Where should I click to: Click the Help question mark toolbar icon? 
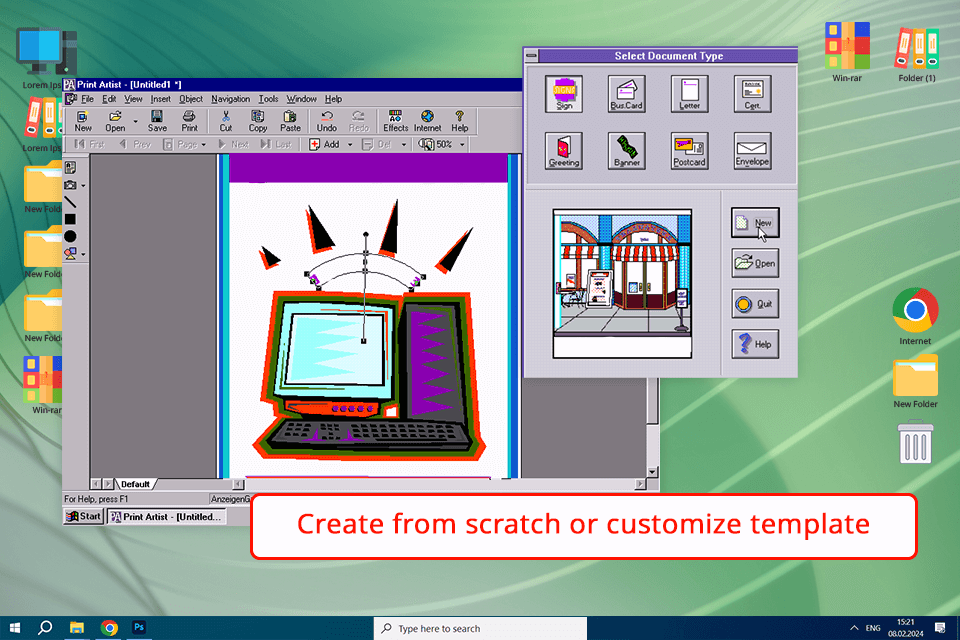point(459,121)
